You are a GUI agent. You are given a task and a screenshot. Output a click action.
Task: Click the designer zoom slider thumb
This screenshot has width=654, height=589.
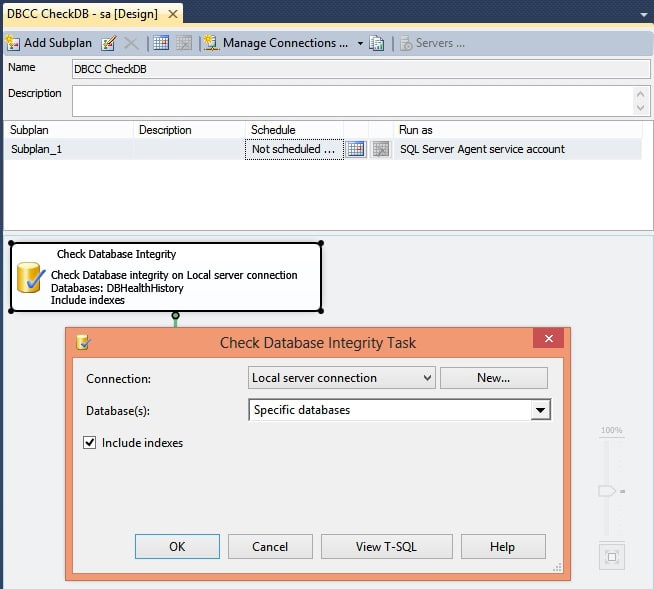tap(607, 491)
